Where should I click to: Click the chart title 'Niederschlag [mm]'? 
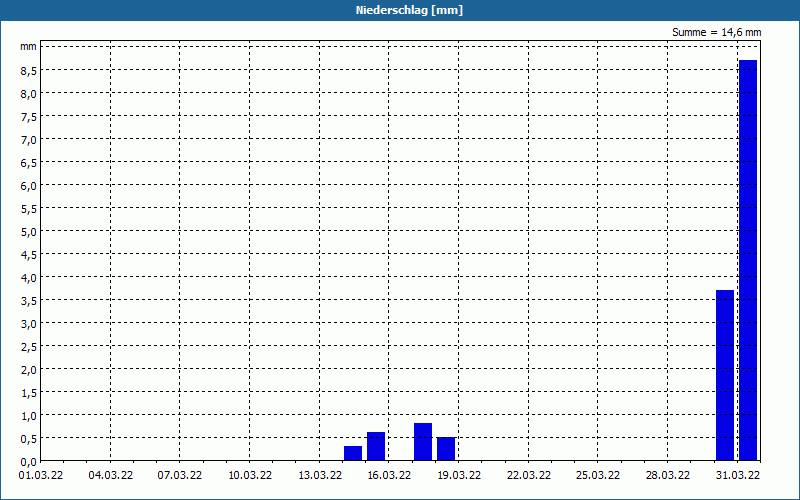pos(409,10)
